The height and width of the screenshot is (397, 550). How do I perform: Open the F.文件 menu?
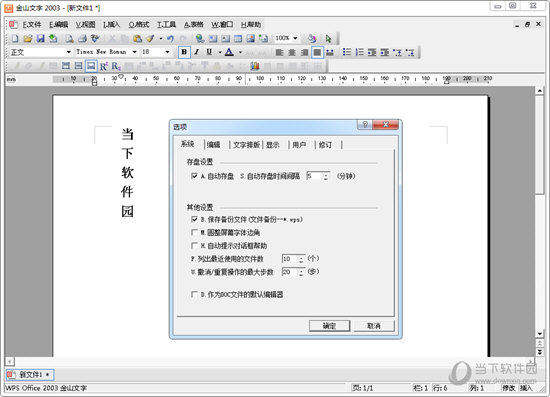(32, 25)
